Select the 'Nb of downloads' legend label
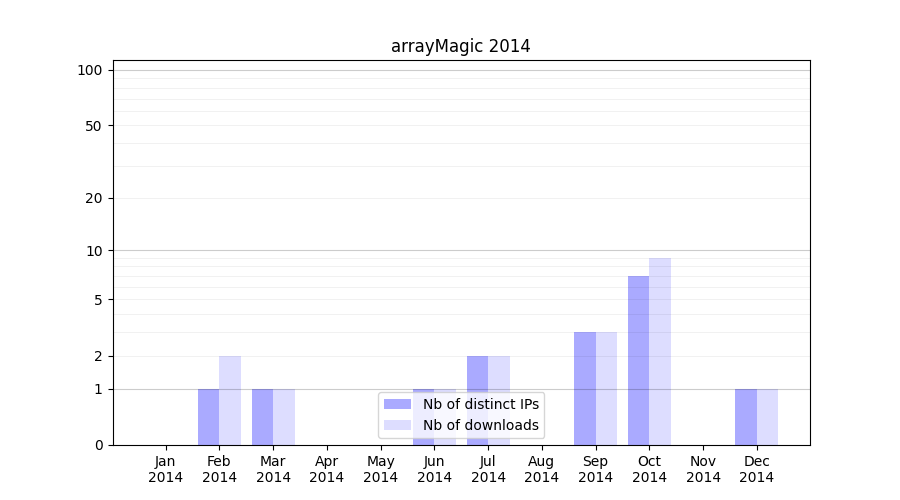 [x=480, y=425]
